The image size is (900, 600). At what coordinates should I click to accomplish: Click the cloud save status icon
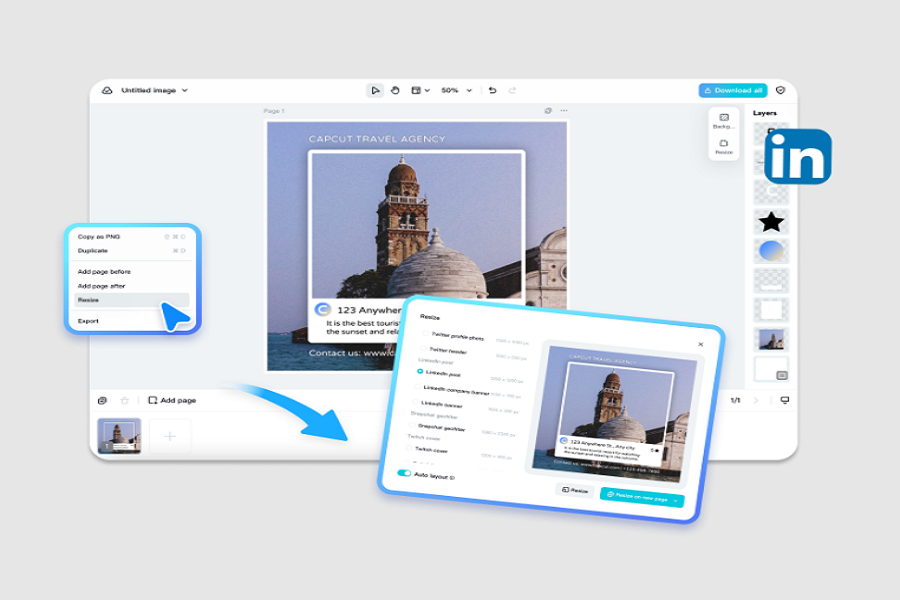coord(107,91)
